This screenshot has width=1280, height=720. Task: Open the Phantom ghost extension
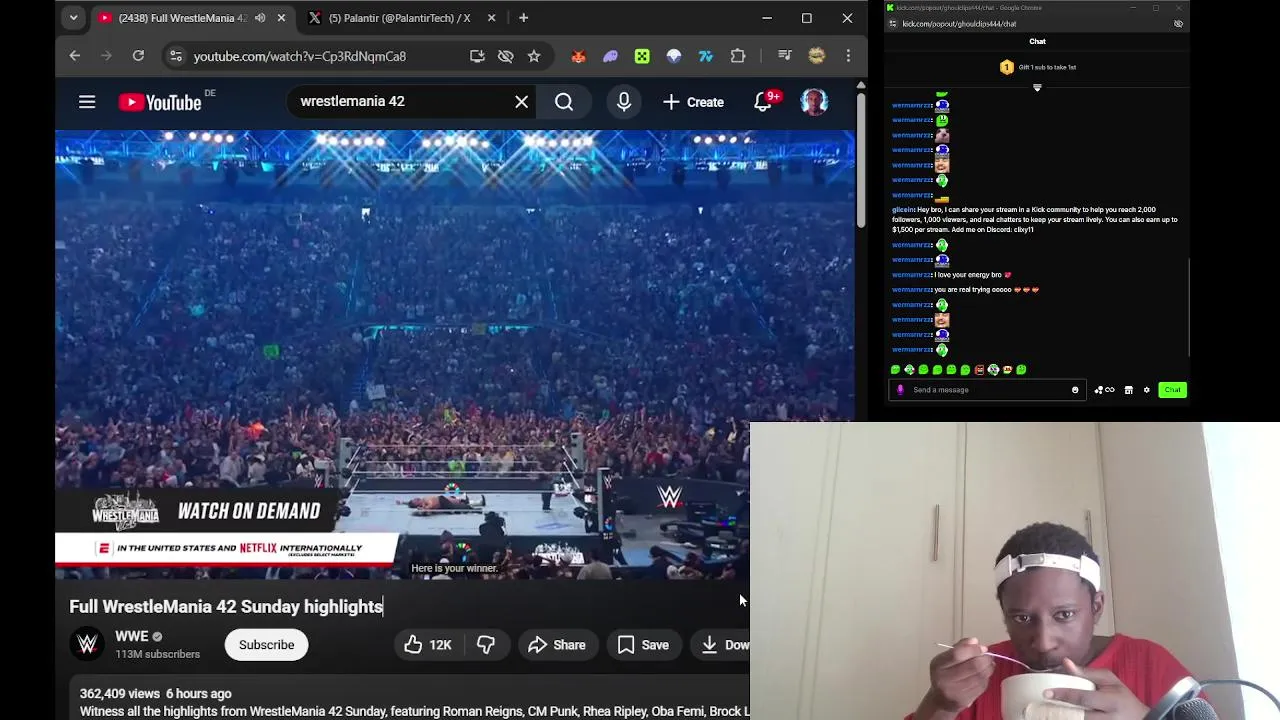tap(610, 56)
